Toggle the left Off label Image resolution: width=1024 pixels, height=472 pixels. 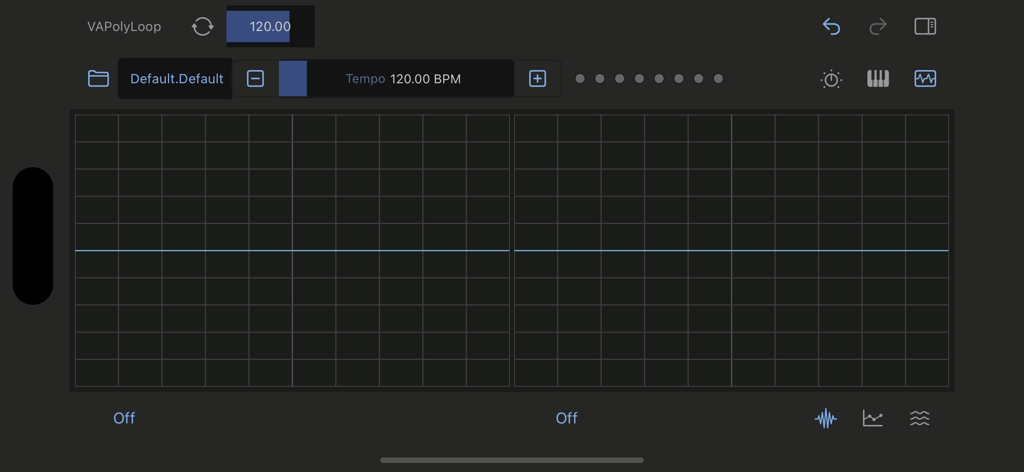click(x=124, y=418)
